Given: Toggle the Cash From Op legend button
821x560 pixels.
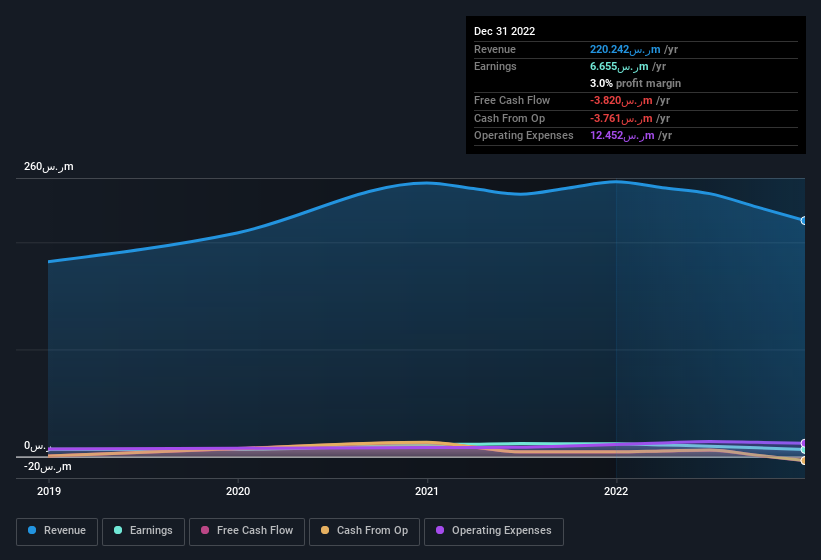Looking at the screenshot, I should (364, 532).
